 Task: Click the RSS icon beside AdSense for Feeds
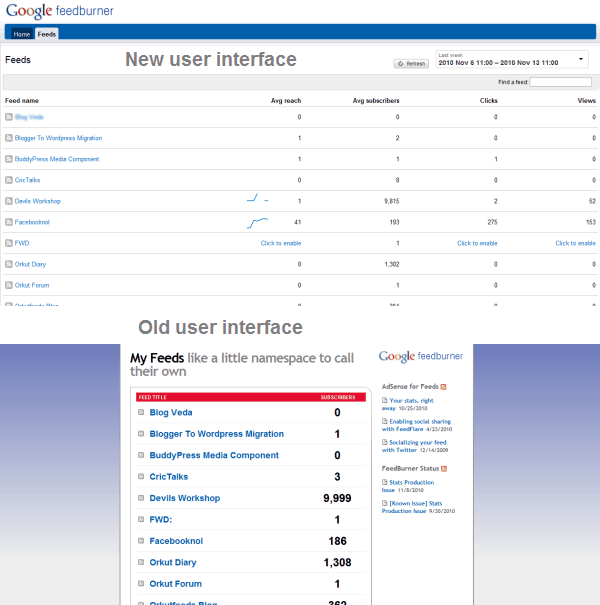(443, 386)
